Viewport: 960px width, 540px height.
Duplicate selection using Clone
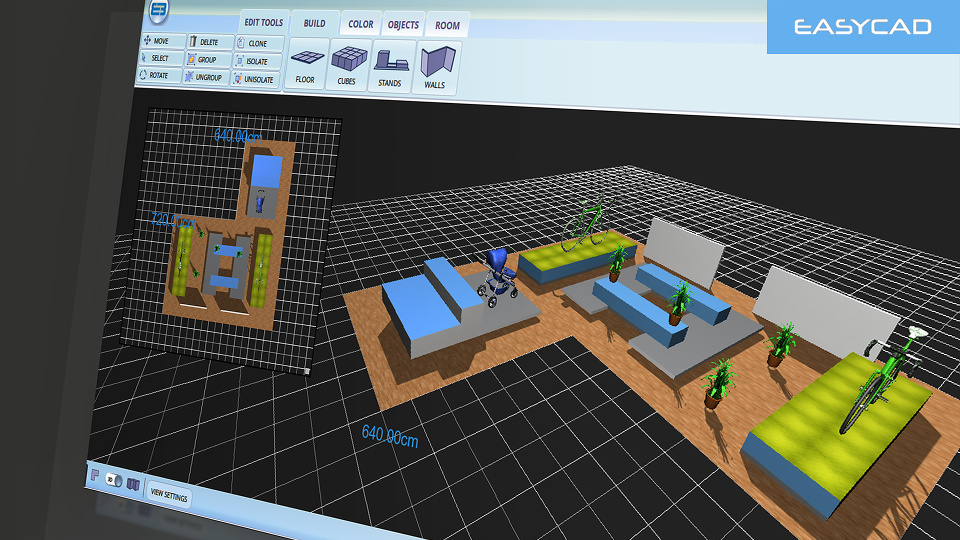pos(256,44)
